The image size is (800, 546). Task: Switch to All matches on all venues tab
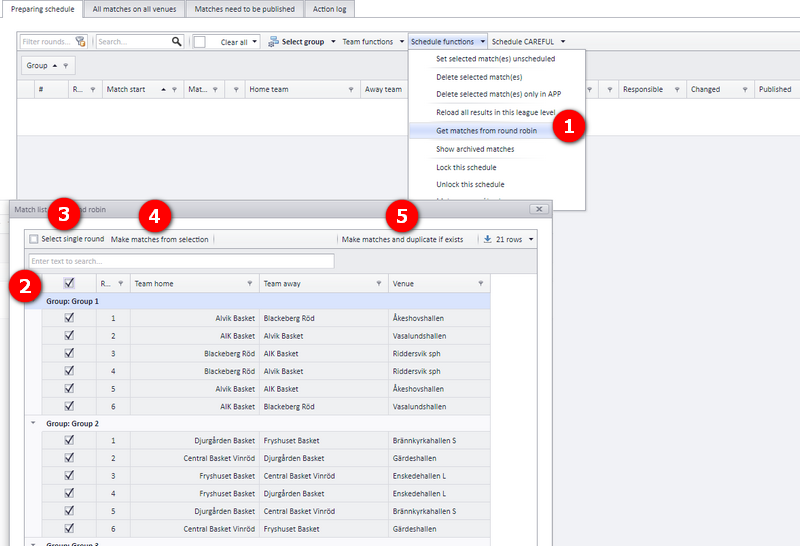coord(134,9)
